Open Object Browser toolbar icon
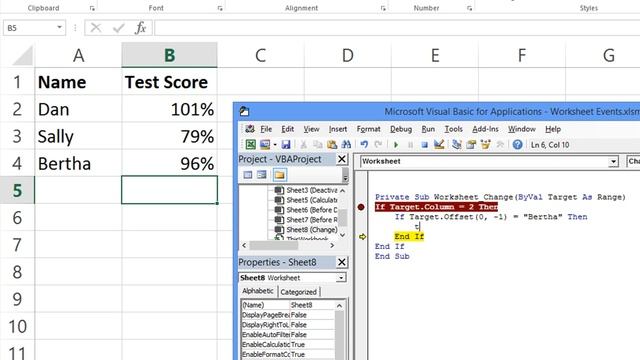The width and height of the screenshot is (640, 360). (x=485, y=144)
